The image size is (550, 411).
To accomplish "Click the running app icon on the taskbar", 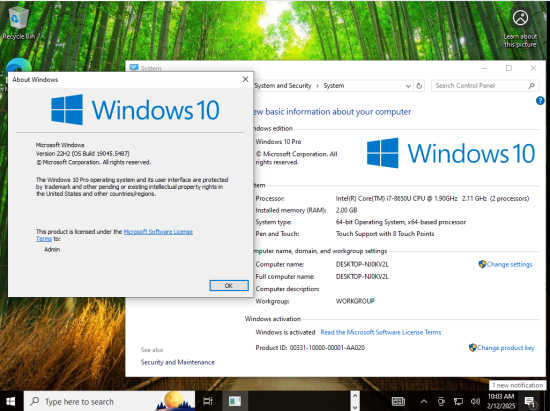I will 235,401.
